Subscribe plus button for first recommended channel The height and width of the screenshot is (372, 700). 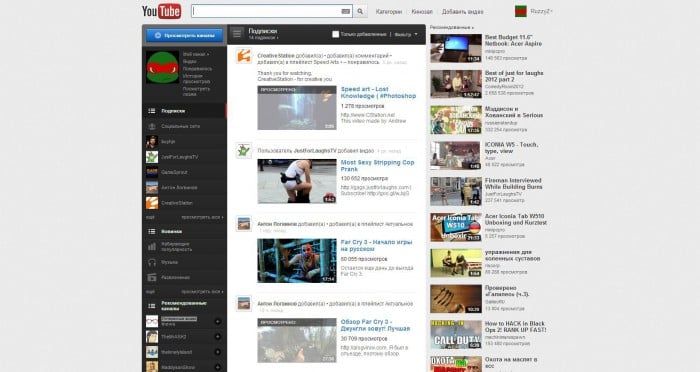click(x=218, y=321)
